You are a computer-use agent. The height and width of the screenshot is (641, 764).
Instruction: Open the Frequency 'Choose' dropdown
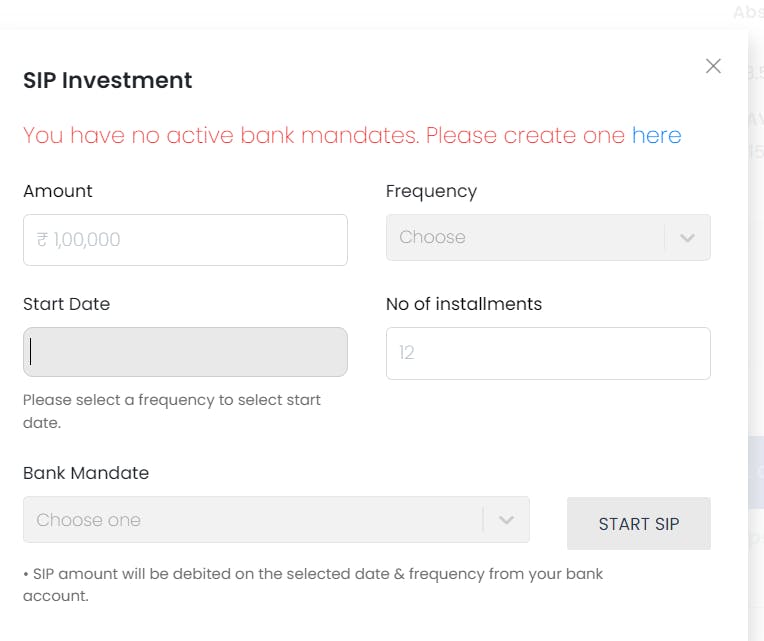[x=525, y=238]
